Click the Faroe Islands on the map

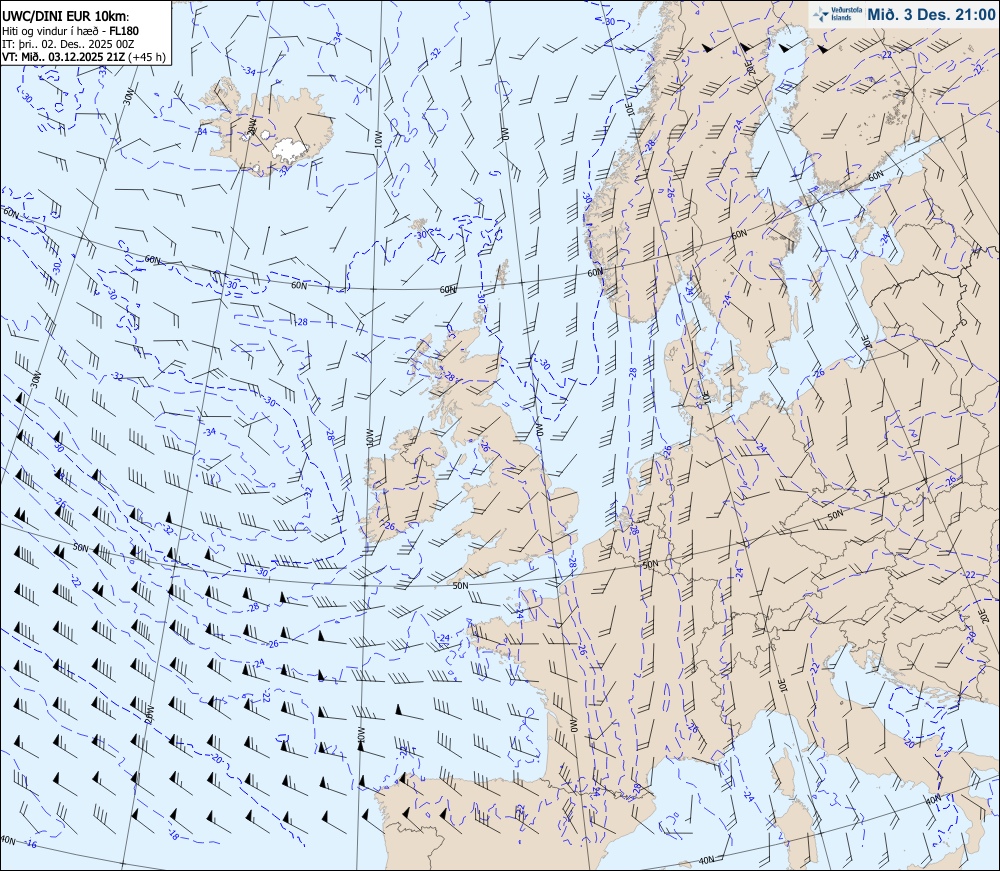tap(420, 225)
